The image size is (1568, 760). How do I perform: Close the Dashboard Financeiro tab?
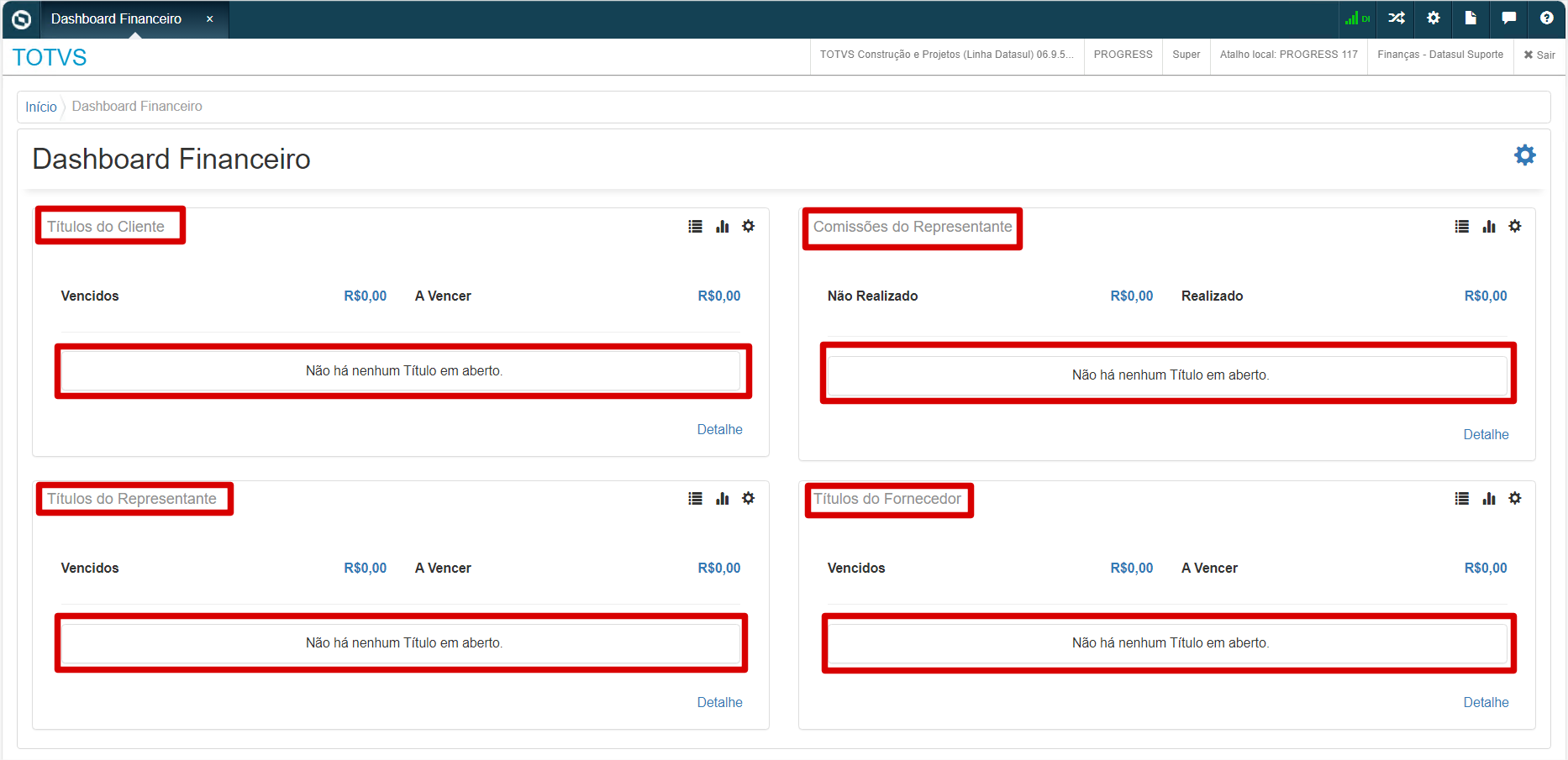click(210, 19)
